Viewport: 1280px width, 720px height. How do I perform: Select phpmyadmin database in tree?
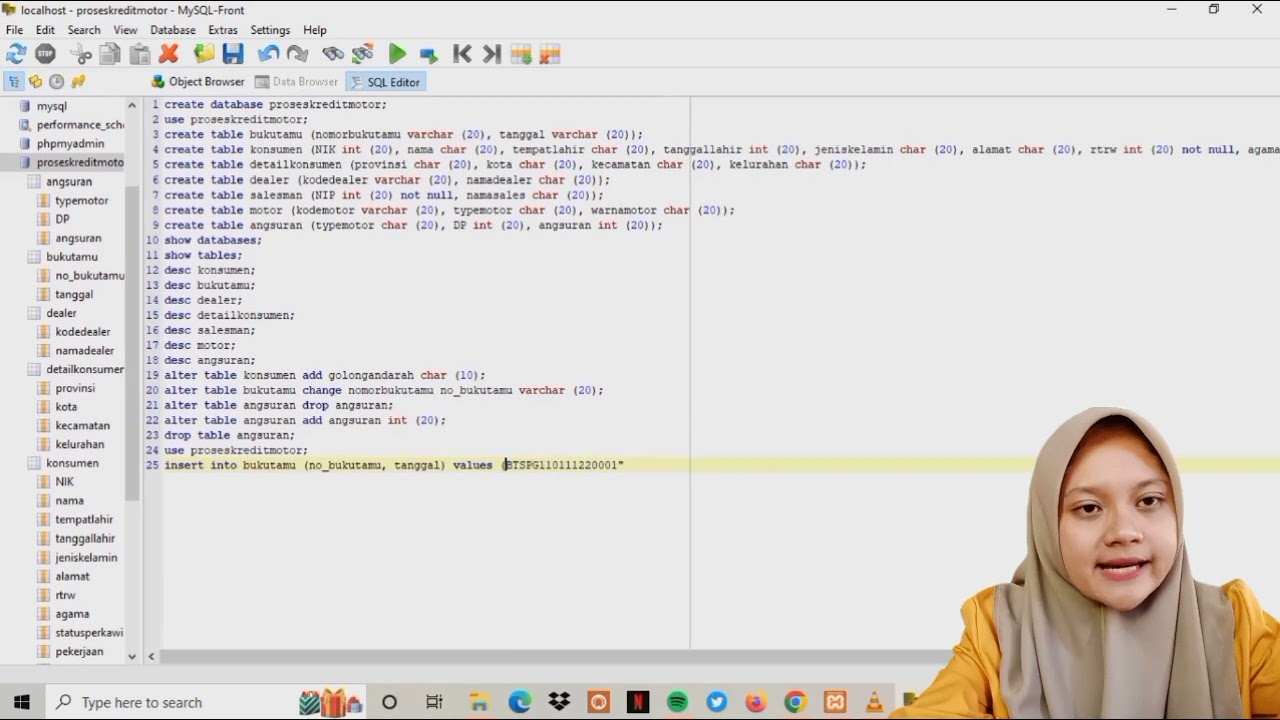[x=70, y=144]
